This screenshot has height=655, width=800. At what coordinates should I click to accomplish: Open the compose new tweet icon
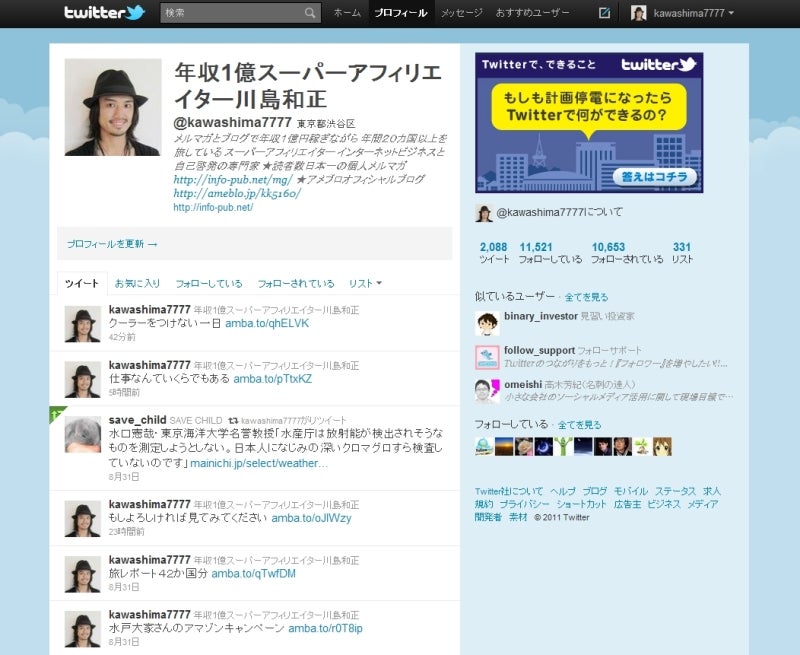pos(604,13)
